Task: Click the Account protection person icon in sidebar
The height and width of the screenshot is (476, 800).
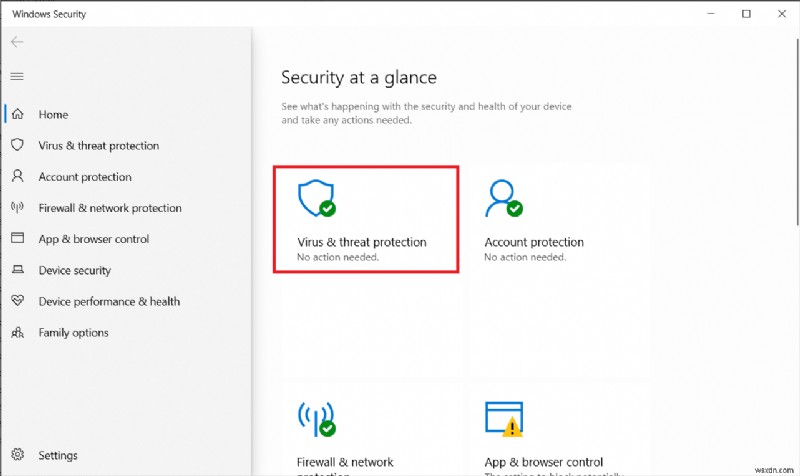Action: 17,177
